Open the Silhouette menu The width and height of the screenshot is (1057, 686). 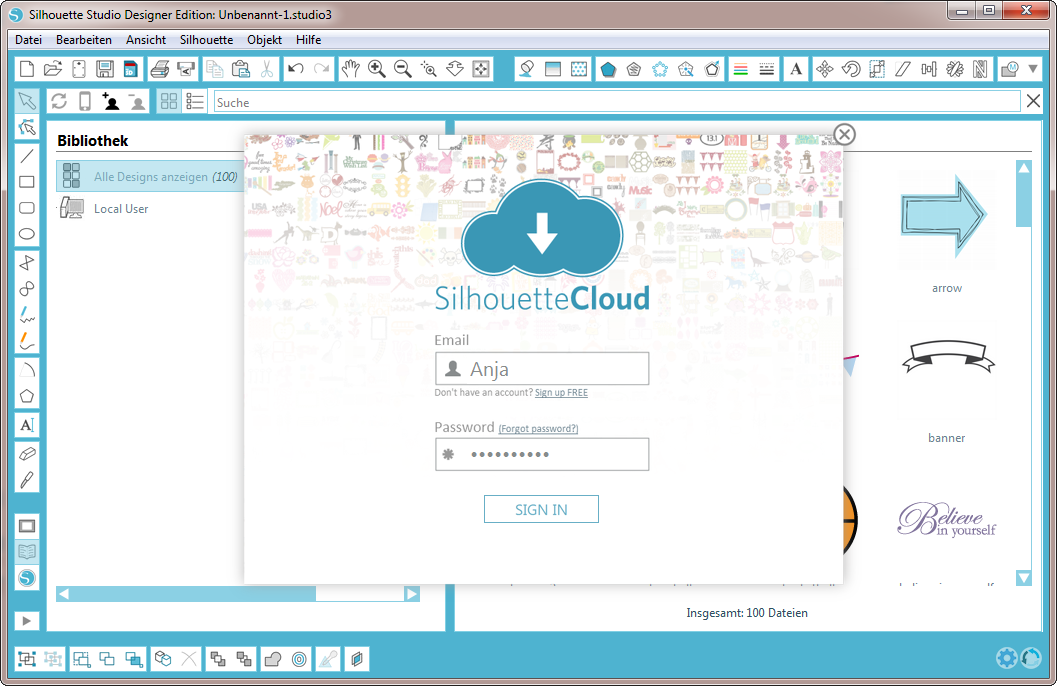point(206,40)
